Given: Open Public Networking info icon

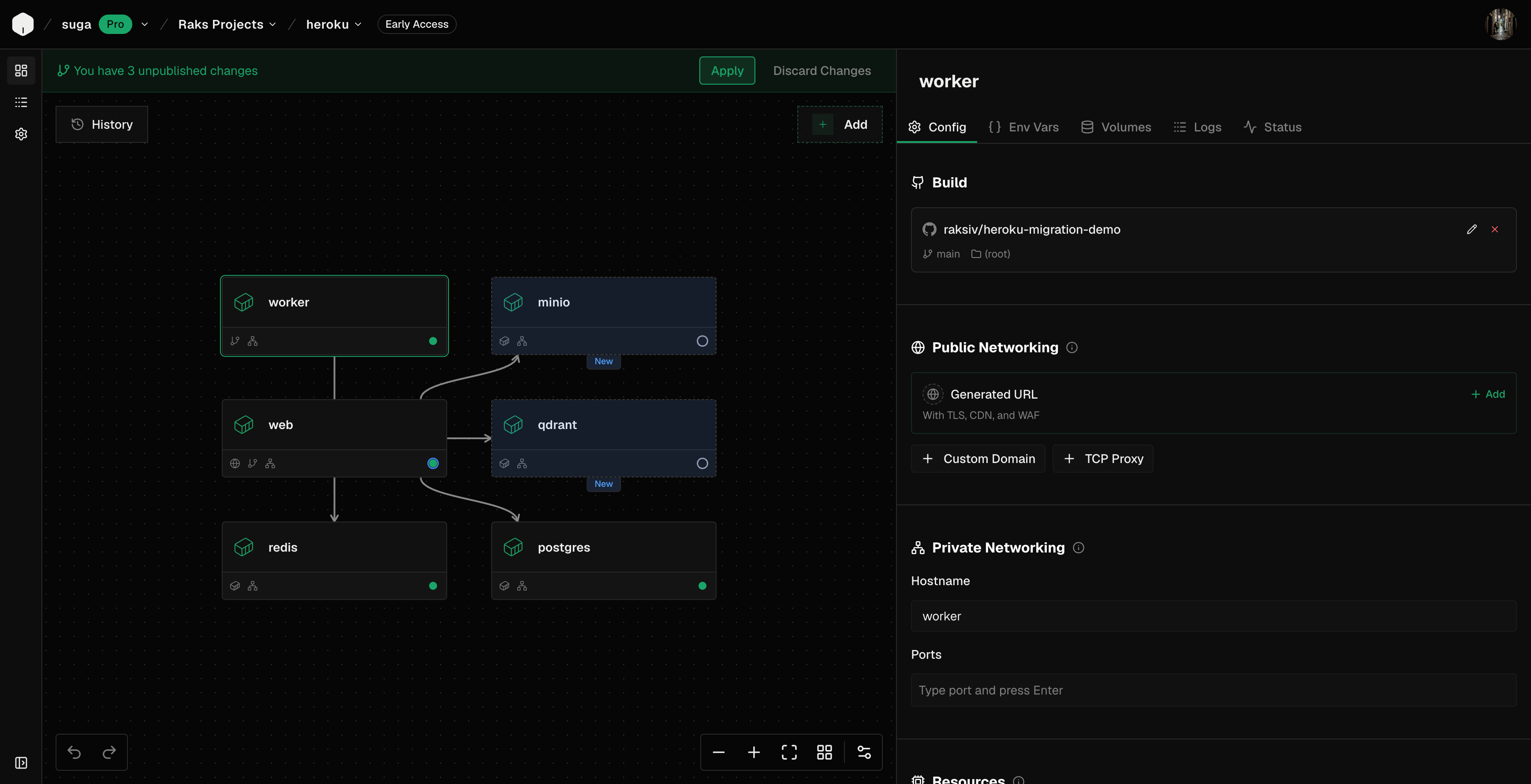Looking at the screenshot, I should [1072, 348].
